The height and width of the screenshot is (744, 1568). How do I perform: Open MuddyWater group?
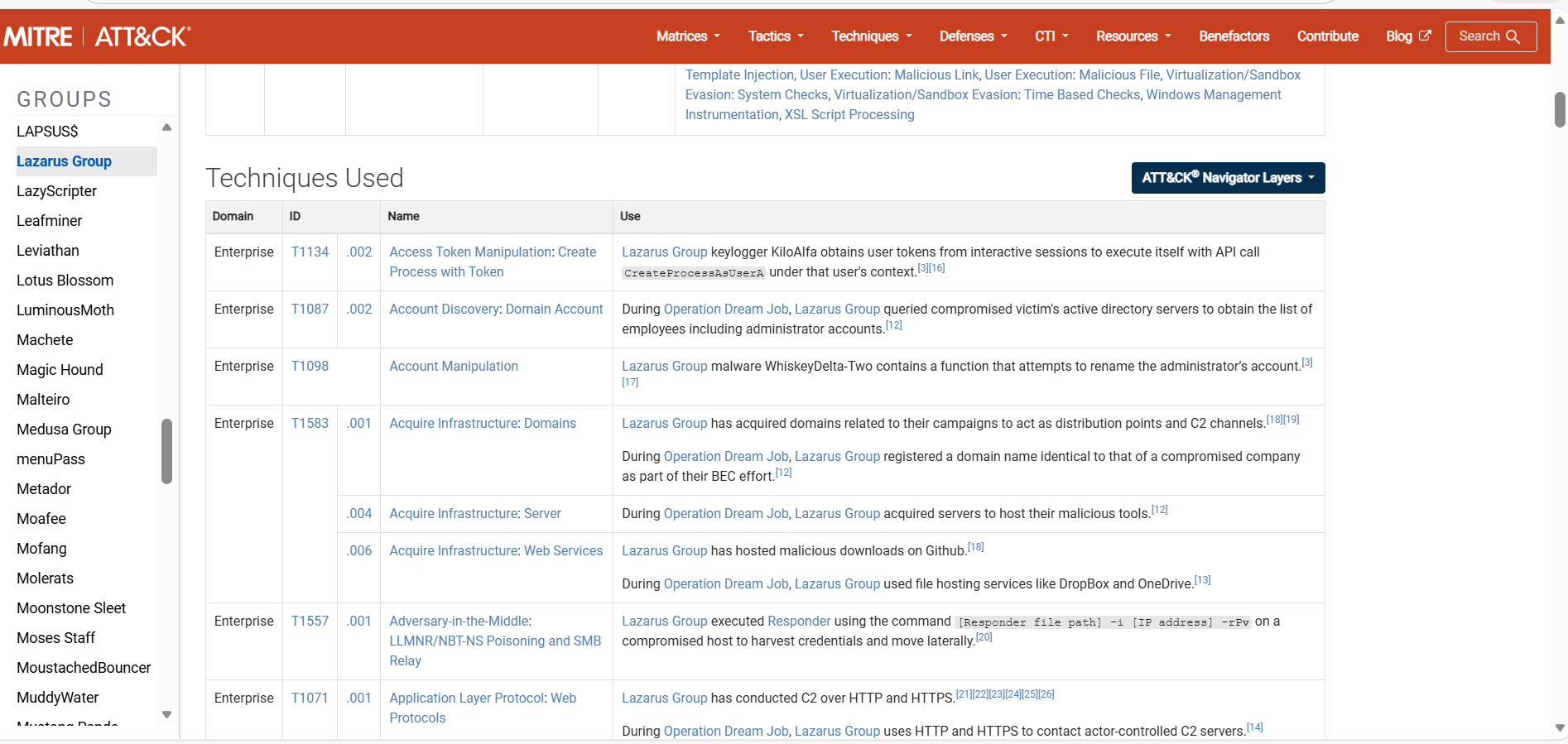click(x=58, y=698)
